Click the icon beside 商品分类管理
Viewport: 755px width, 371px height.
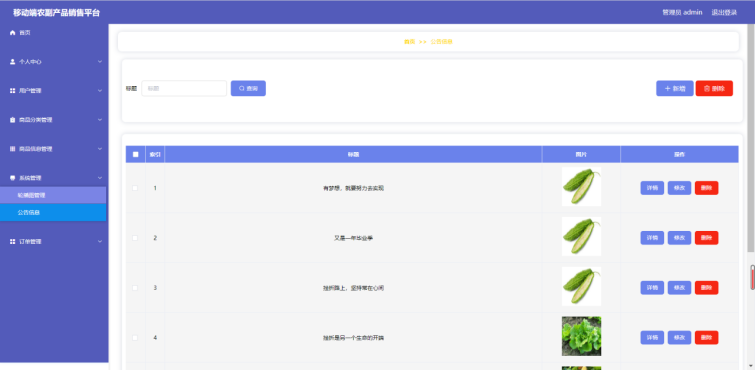coord(13,120)
